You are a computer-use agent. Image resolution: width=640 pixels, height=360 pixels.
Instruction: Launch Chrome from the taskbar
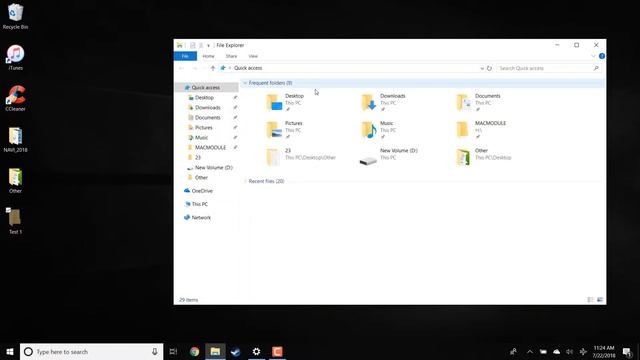click(x=194, y=351)
